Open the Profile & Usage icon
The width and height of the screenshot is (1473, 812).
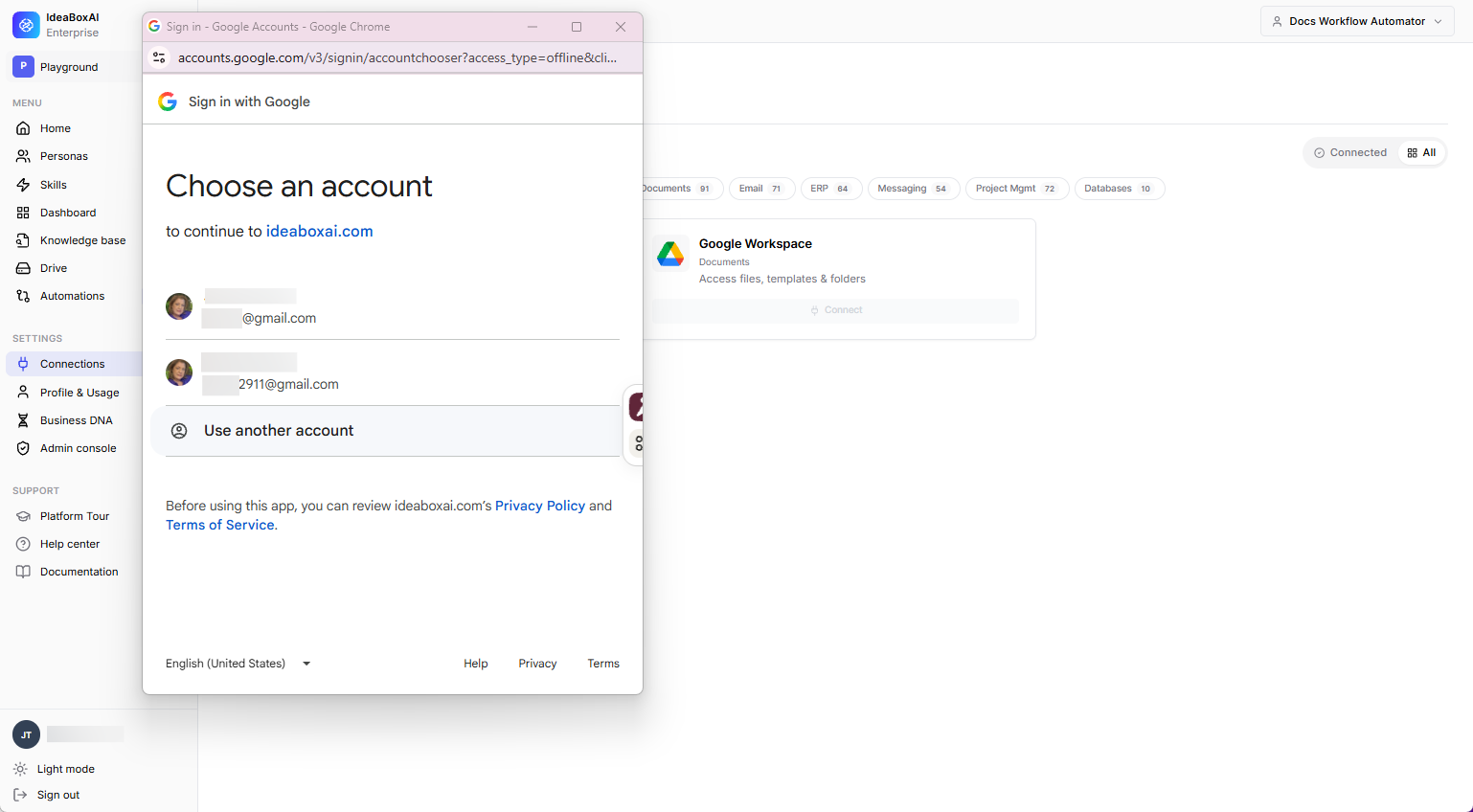tap(23, 393)
